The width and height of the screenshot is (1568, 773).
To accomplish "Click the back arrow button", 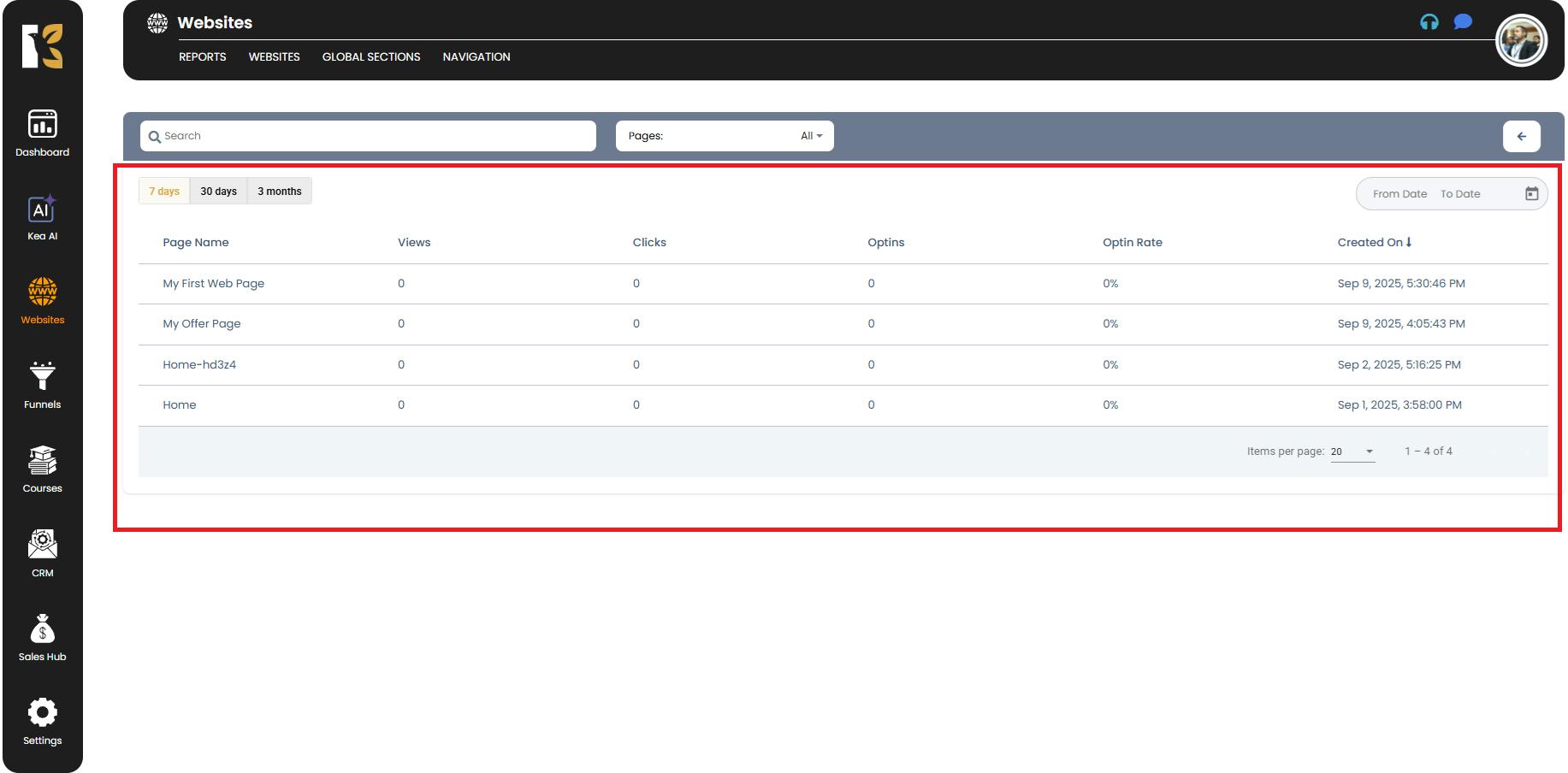I will pyautogui.click(x=1521, y=136).
